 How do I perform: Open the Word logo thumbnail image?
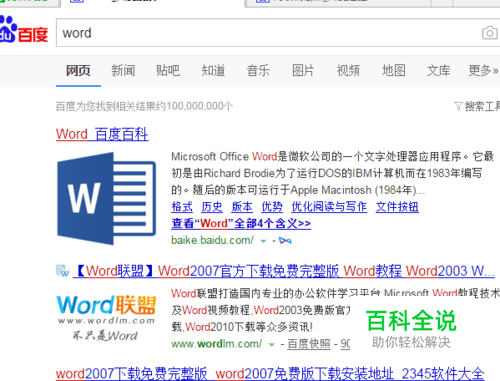point(107,199)
